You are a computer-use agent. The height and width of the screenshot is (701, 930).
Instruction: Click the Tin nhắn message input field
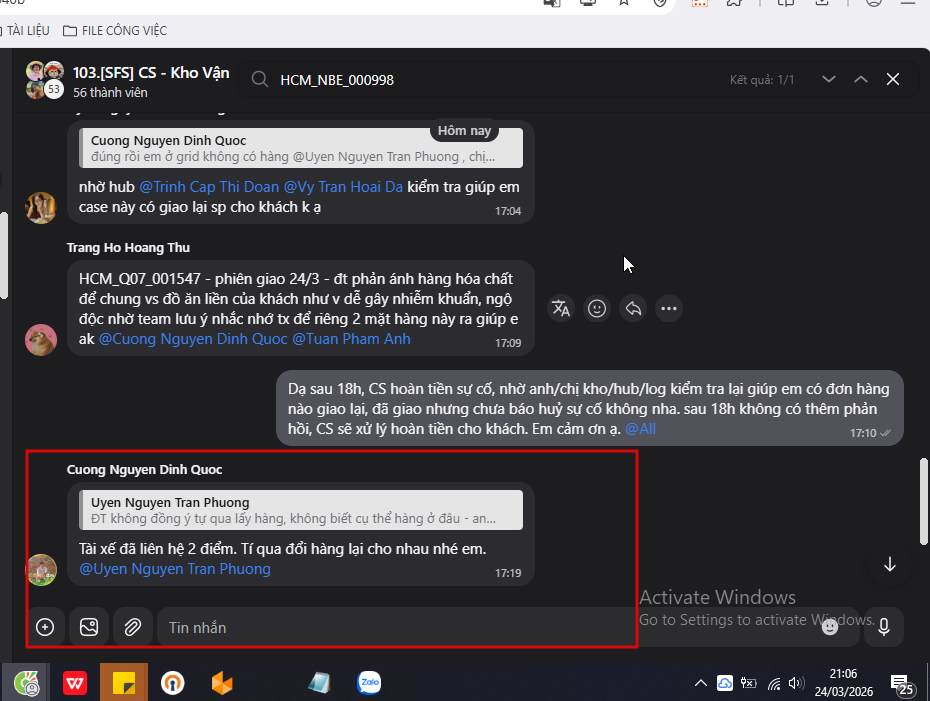[x=486, y=627]
